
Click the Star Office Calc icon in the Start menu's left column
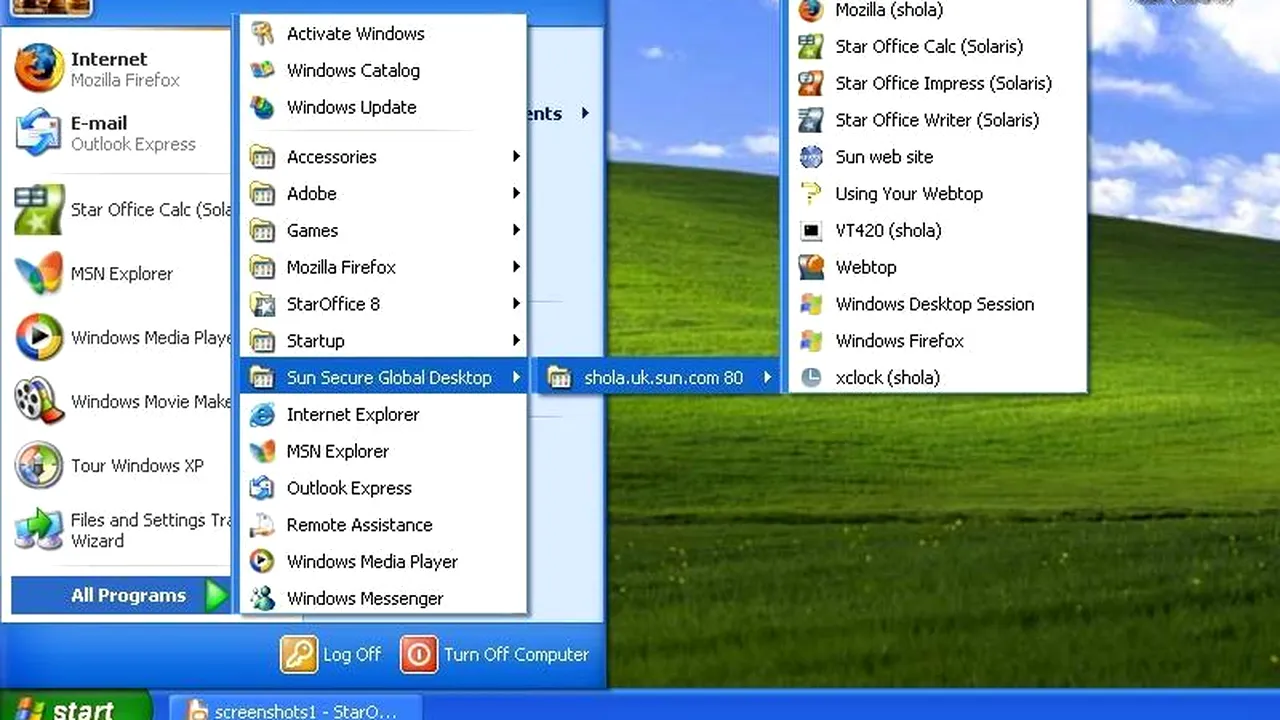(39, 209)
